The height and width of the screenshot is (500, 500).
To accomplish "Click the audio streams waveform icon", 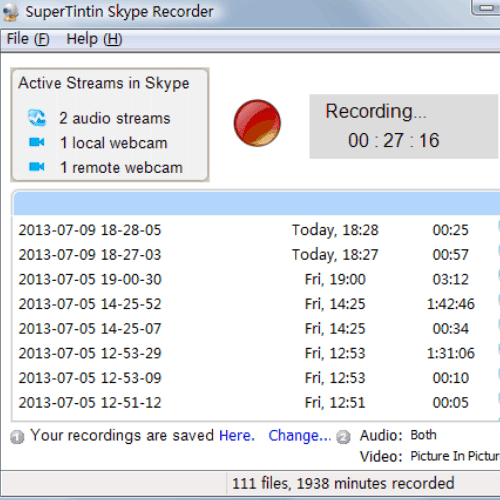I will point(37,118).
